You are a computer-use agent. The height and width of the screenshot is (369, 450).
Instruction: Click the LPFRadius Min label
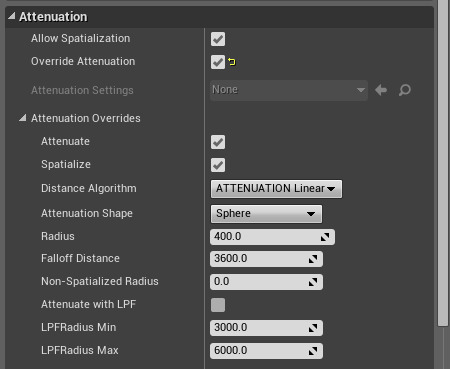pos(79,327)
